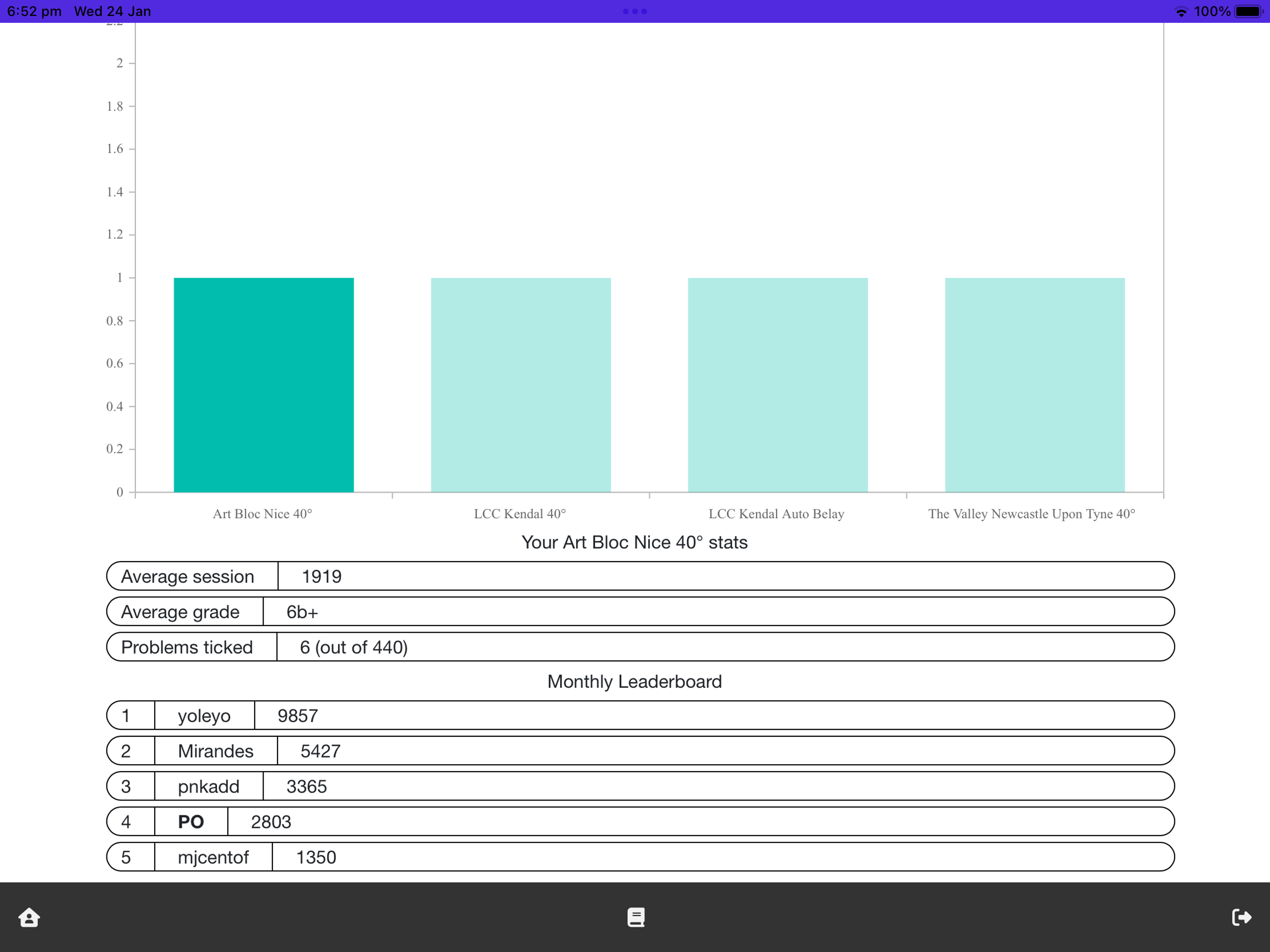This screenshot has width=1270, height=952.
Task: Select the LCC Kendal Auto Belay bar
Action: [x=778, y=385]
